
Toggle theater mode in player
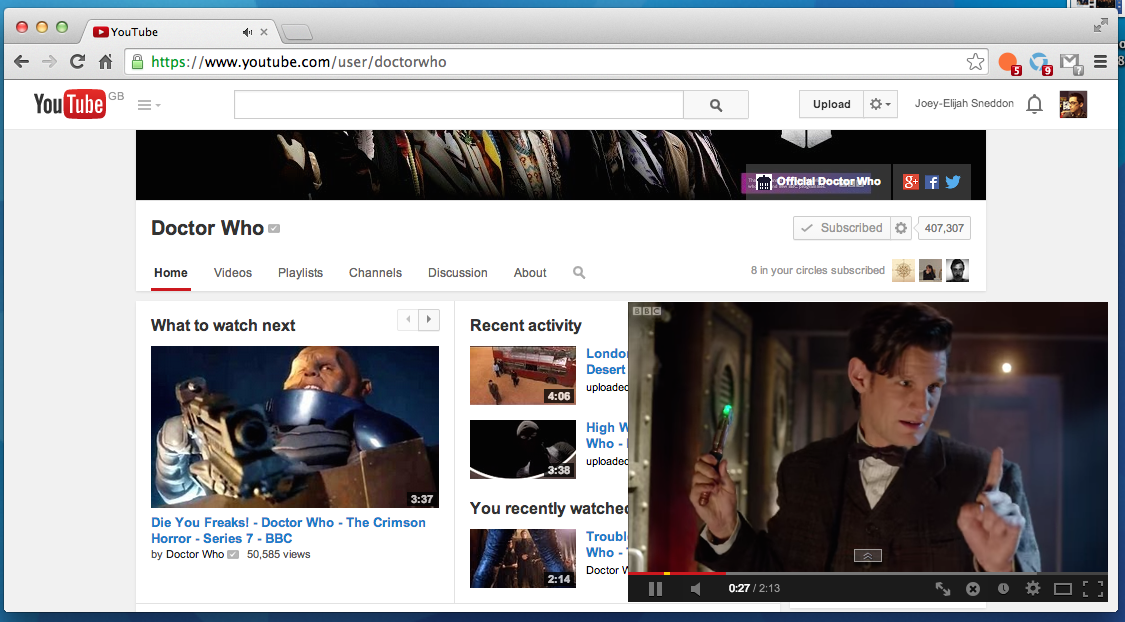pos(1063,589)
